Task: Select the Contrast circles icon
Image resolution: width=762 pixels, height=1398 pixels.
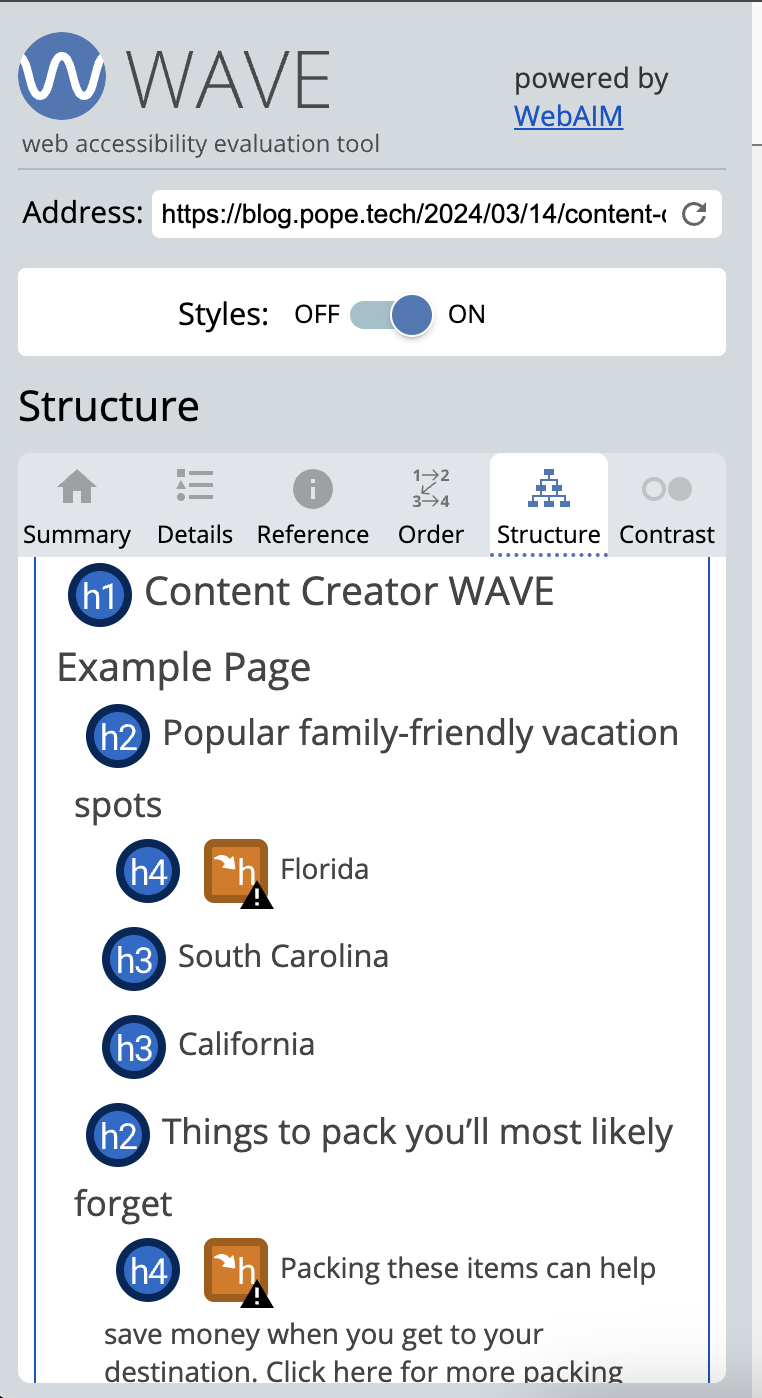Action: [x=667, y=487]
